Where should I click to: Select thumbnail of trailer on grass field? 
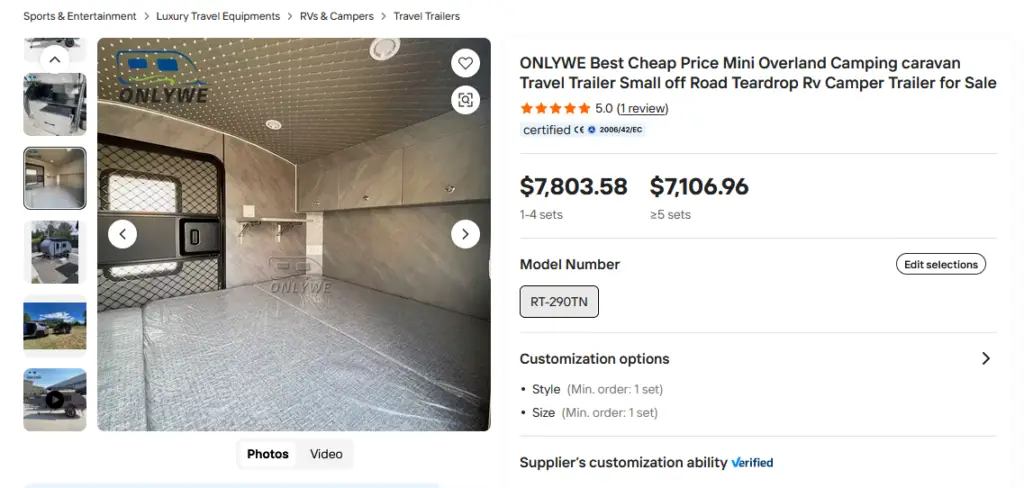click(x=55, y=325)
